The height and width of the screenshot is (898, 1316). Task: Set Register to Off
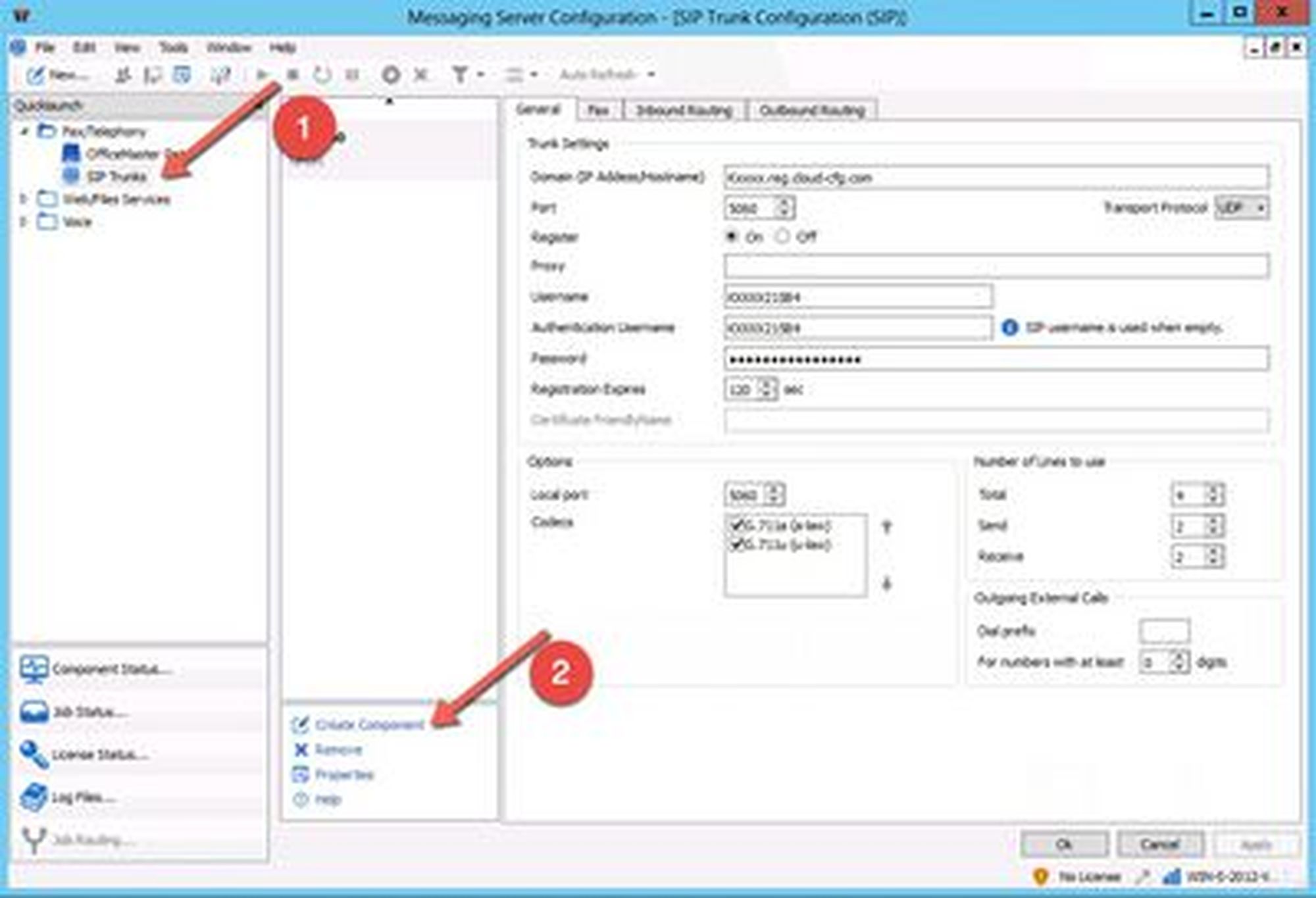click(x=782, y=236)
